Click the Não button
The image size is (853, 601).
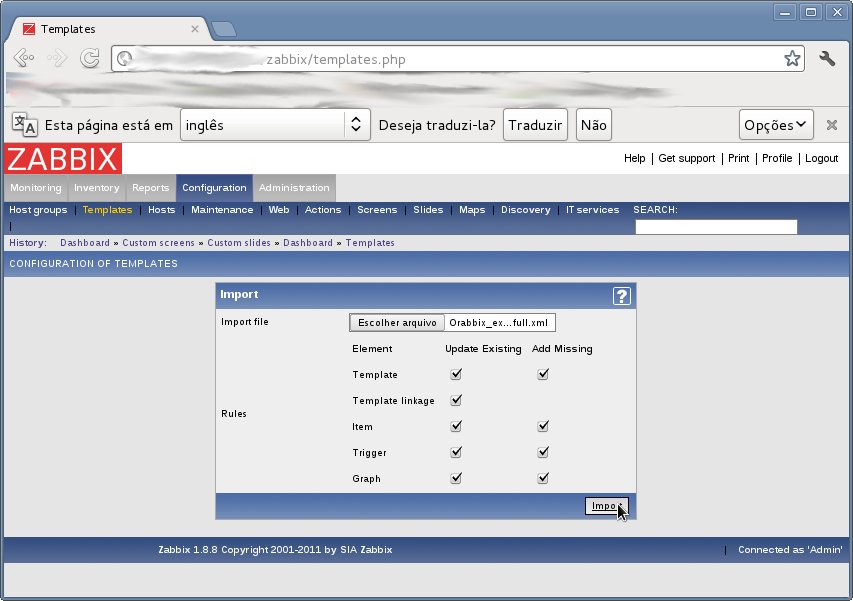[x=594, y=125]
